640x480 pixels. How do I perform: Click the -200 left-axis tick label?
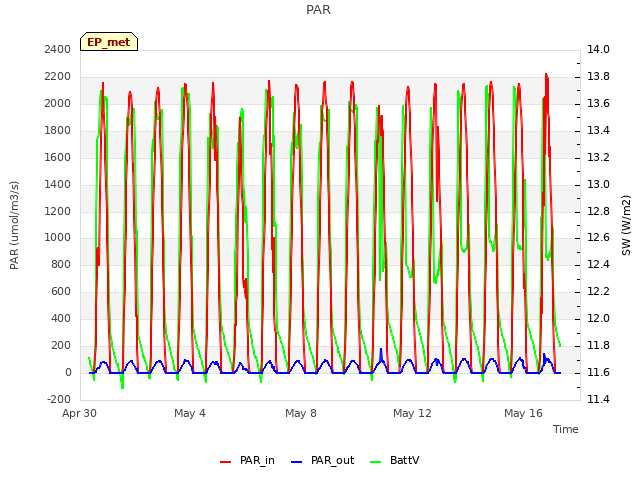click(59, 399)
